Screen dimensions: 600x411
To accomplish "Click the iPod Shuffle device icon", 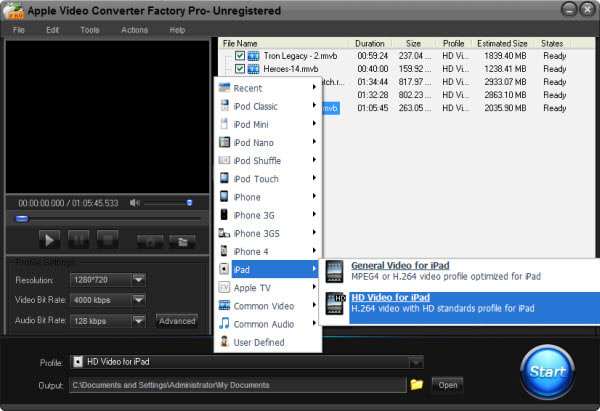I will tap(224, 160).
